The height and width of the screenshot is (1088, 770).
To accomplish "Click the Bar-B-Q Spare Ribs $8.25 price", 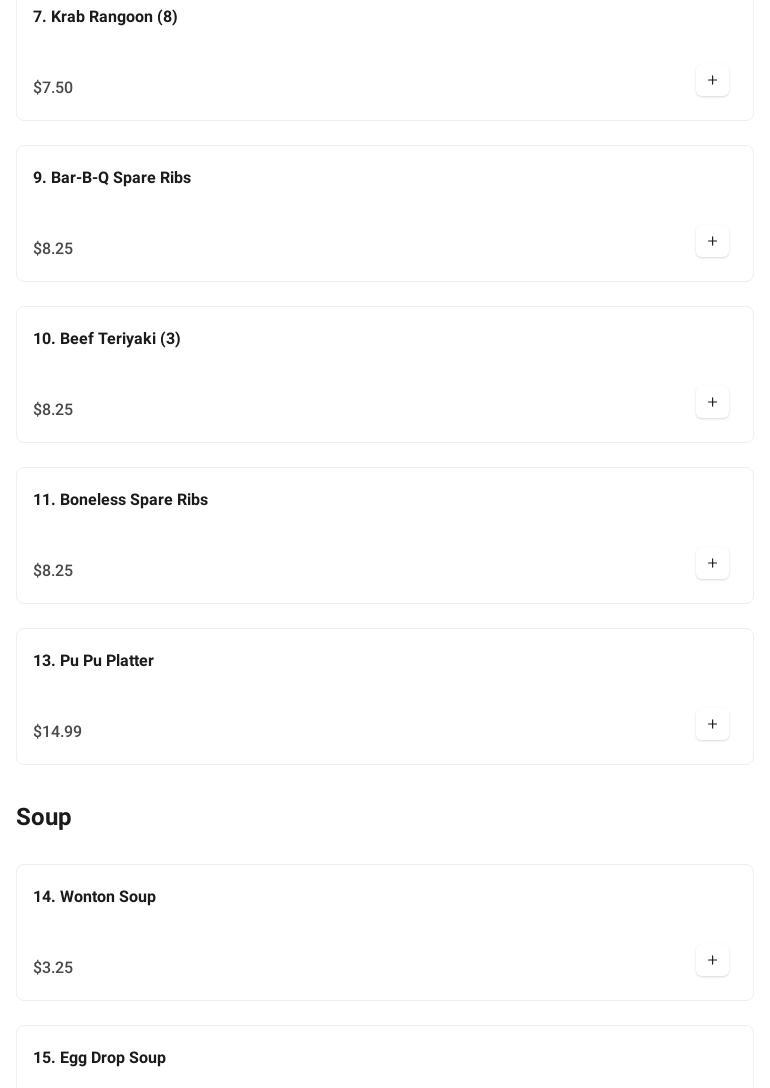I will click(53, 249).
